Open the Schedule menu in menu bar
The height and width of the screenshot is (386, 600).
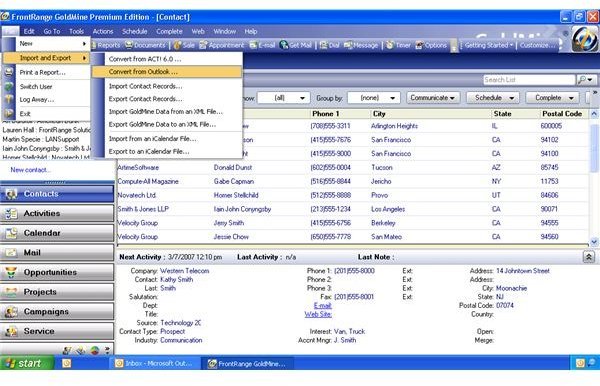point(134,31)
